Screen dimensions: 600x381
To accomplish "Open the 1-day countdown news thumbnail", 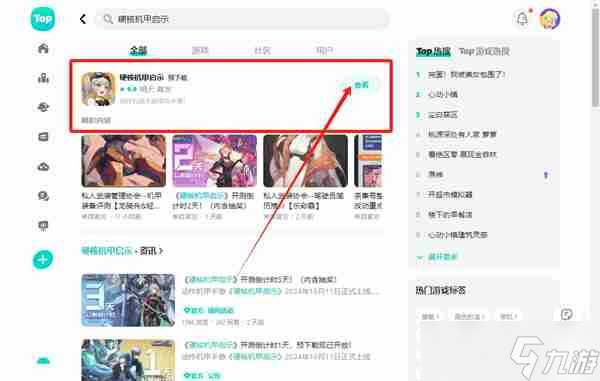I will (128, 360).
